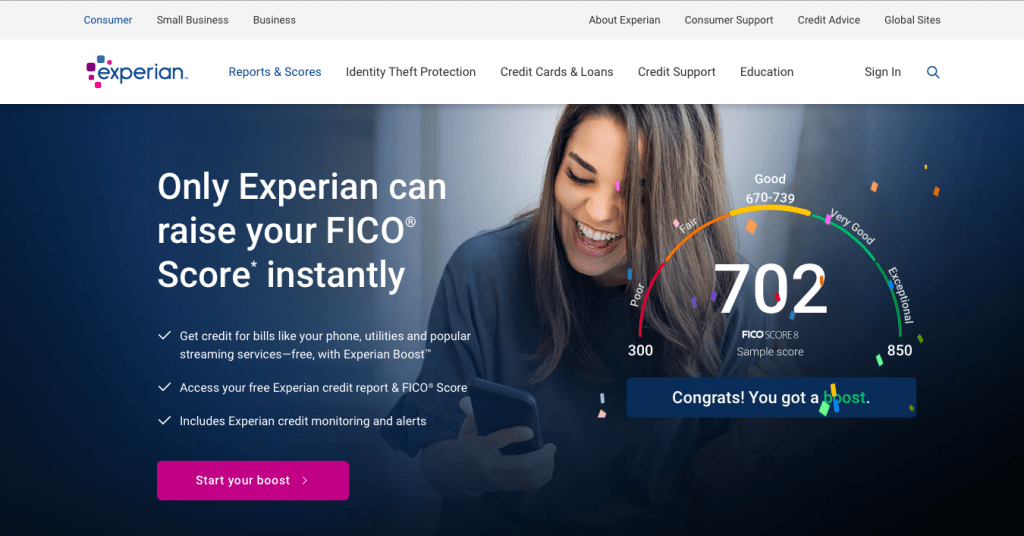The height and width of the screenshot is (536, 1024).
Task: Expand the Education menu
Action: tap(767, 72)
